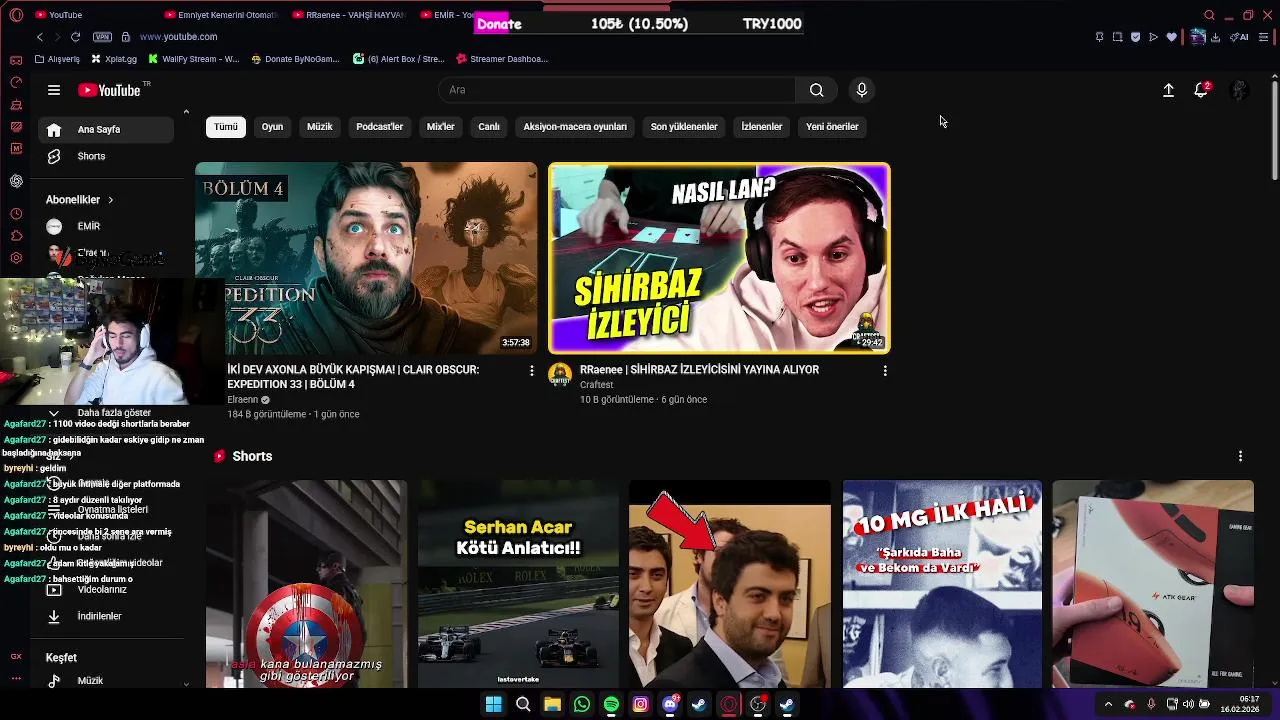The width and height of the screenshot is (1280, 720).
Task: Click the Ara search input field
Action: [617, 90]
